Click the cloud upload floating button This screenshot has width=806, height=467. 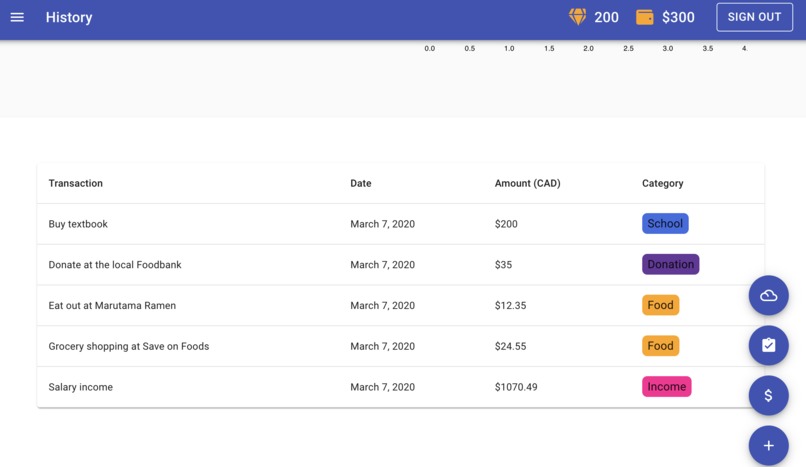768,295
